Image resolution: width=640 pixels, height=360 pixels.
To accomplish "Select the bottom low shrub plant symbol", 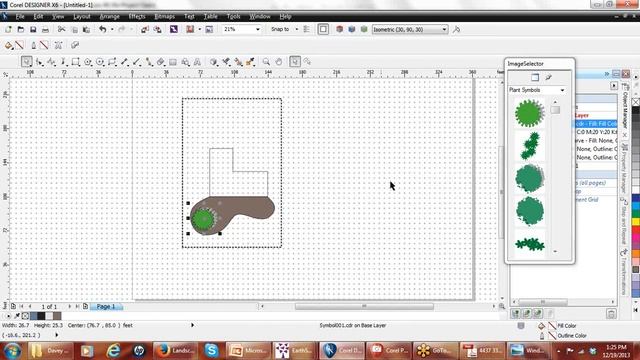I will point(529,244).
